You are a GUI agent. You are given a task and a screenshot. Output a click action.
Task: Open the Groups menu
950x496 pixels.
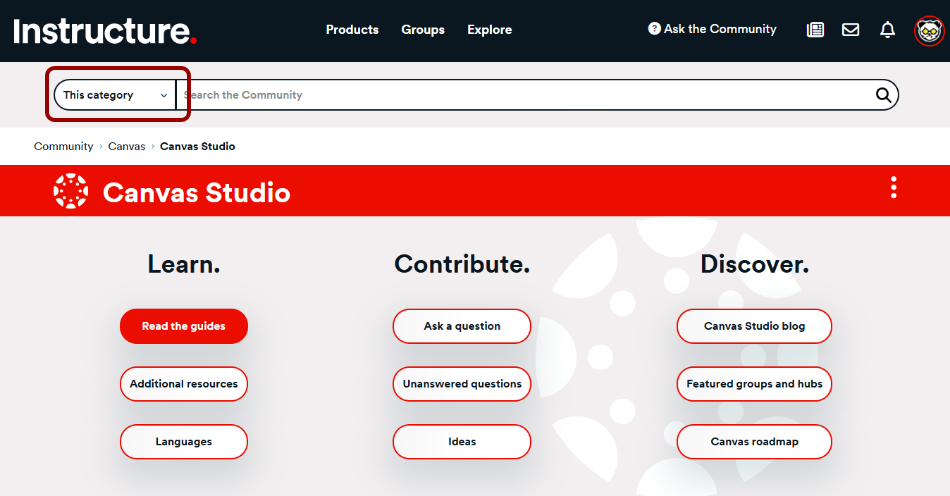tap(423, 30)
